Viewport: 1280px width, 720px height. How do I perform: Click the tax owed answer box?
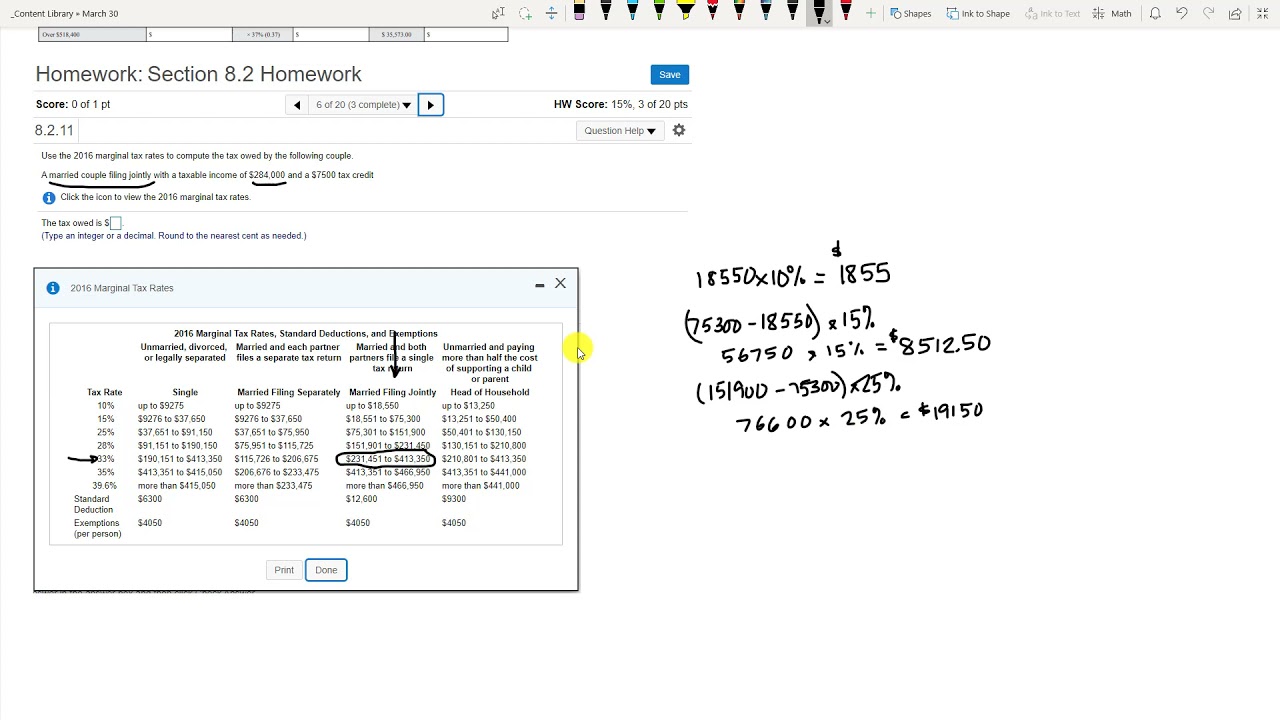115,223
